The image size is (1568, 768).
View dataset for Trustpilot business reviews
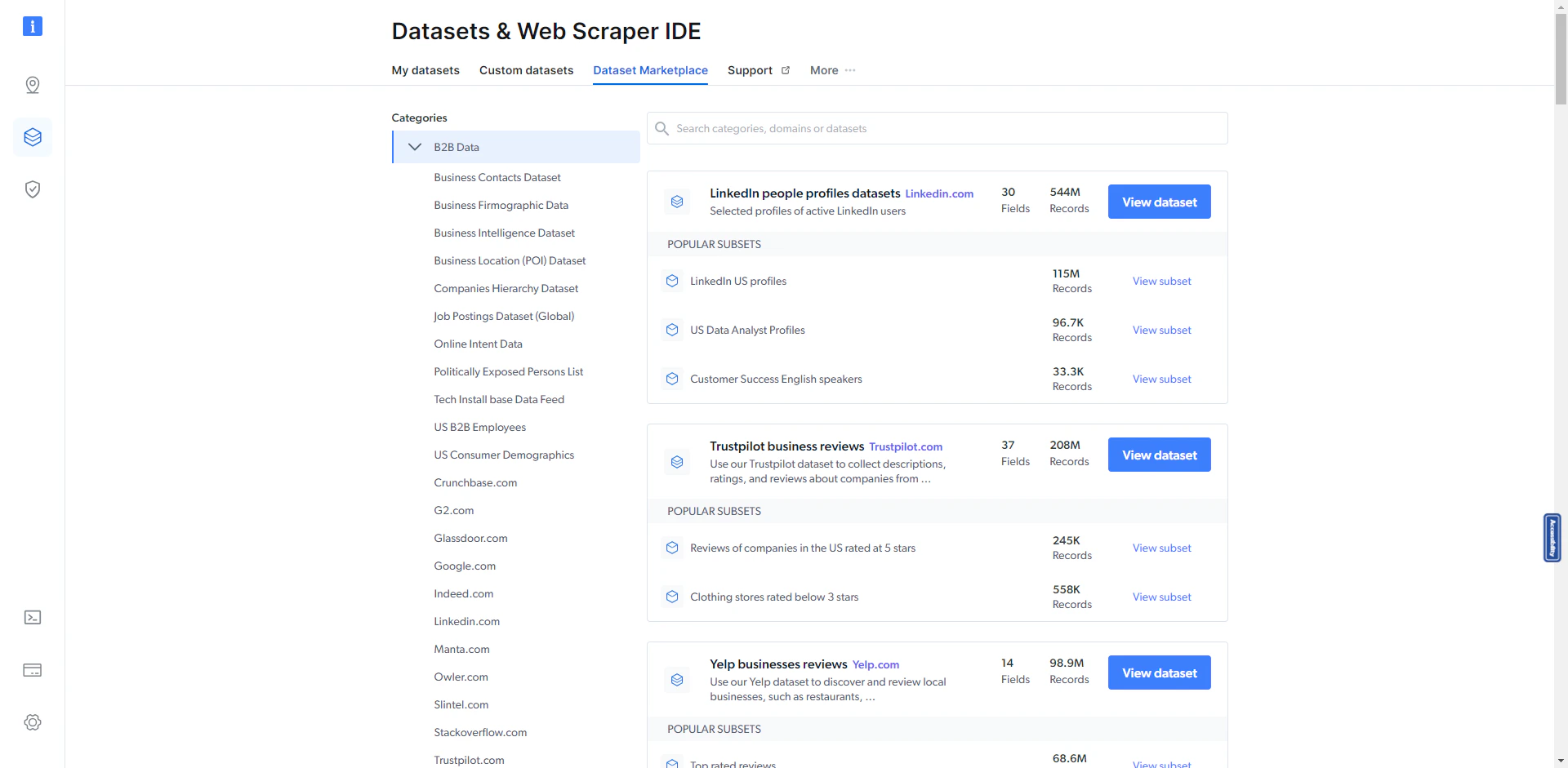tap(1159, 455)
